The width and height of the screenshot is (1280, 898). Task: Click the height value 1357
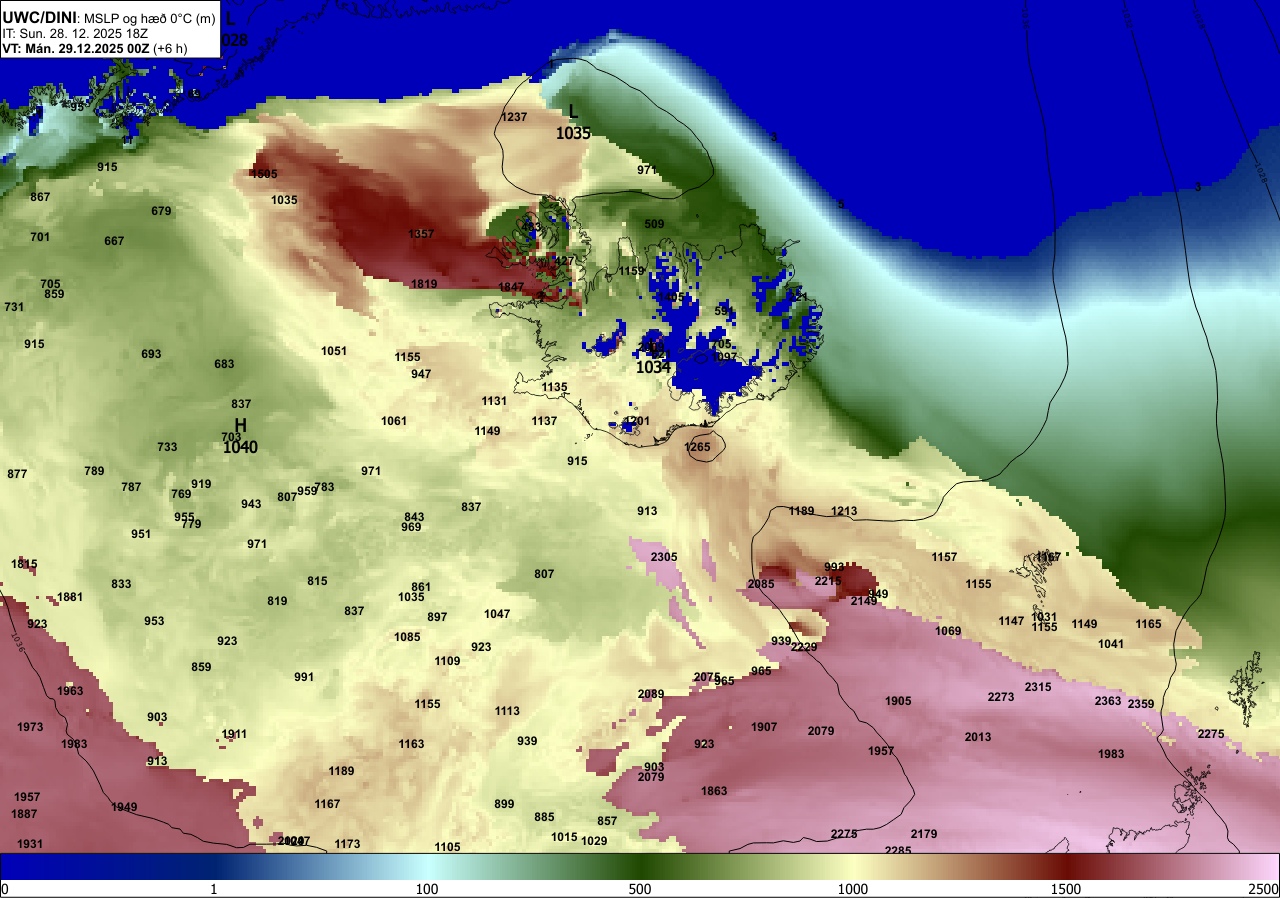[421, 234]
